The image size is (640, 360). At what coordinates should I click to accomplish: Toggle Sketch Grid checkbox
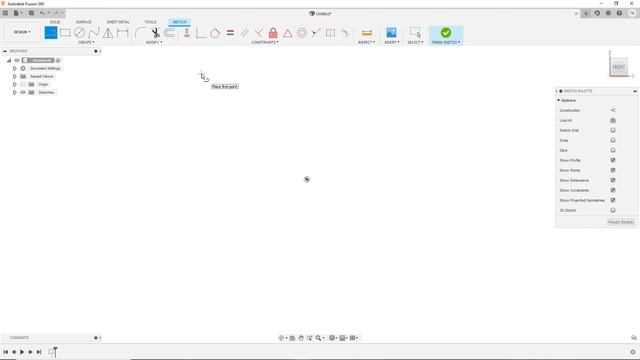(x=613, y=130)
